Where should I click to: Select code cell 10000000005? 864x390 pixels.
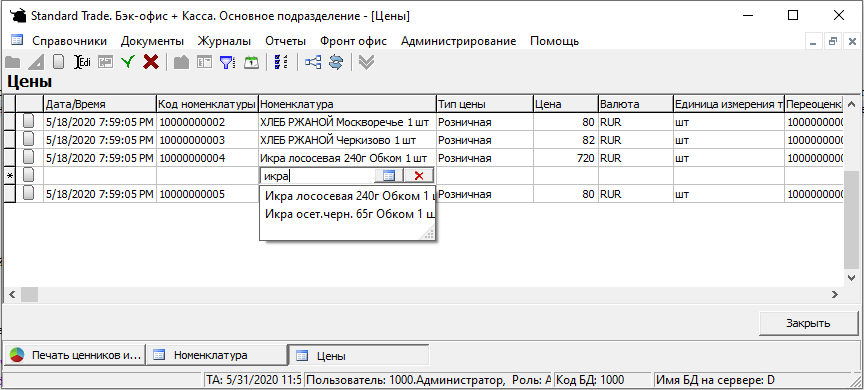click(x=207, y=194)
